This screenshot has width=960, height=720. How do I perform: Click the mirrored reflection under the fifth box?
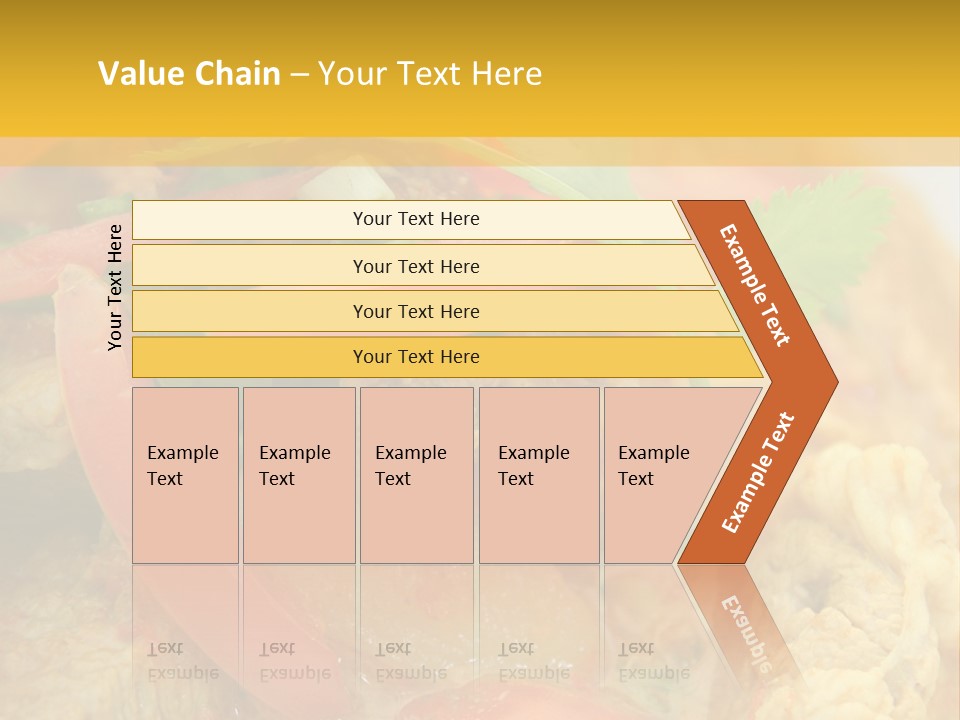point(650,640)
